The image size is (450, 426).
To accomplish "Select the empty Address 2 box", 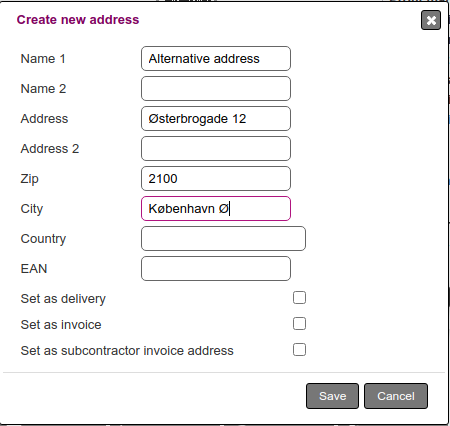I will click(x=216, y=149).
